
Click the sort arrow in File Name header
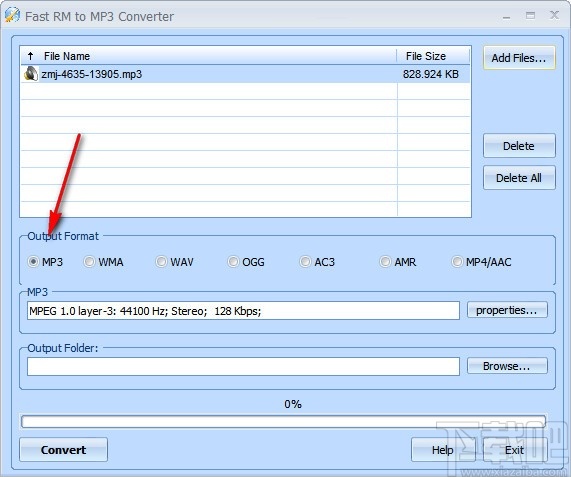tap(30, 56)
